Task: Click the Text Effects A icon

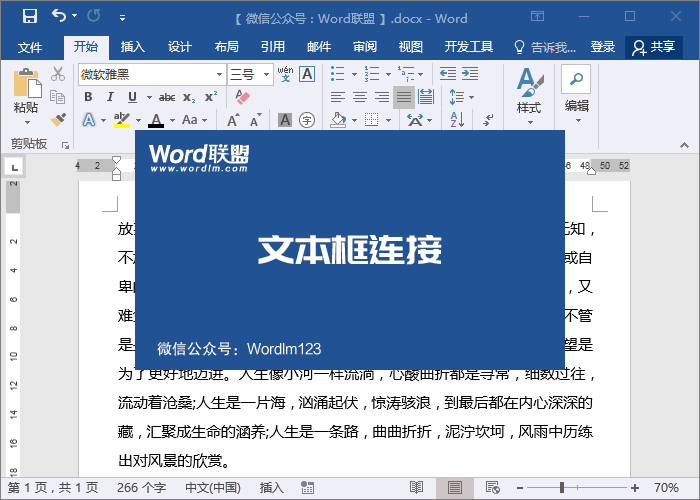Action: (89, 120)
